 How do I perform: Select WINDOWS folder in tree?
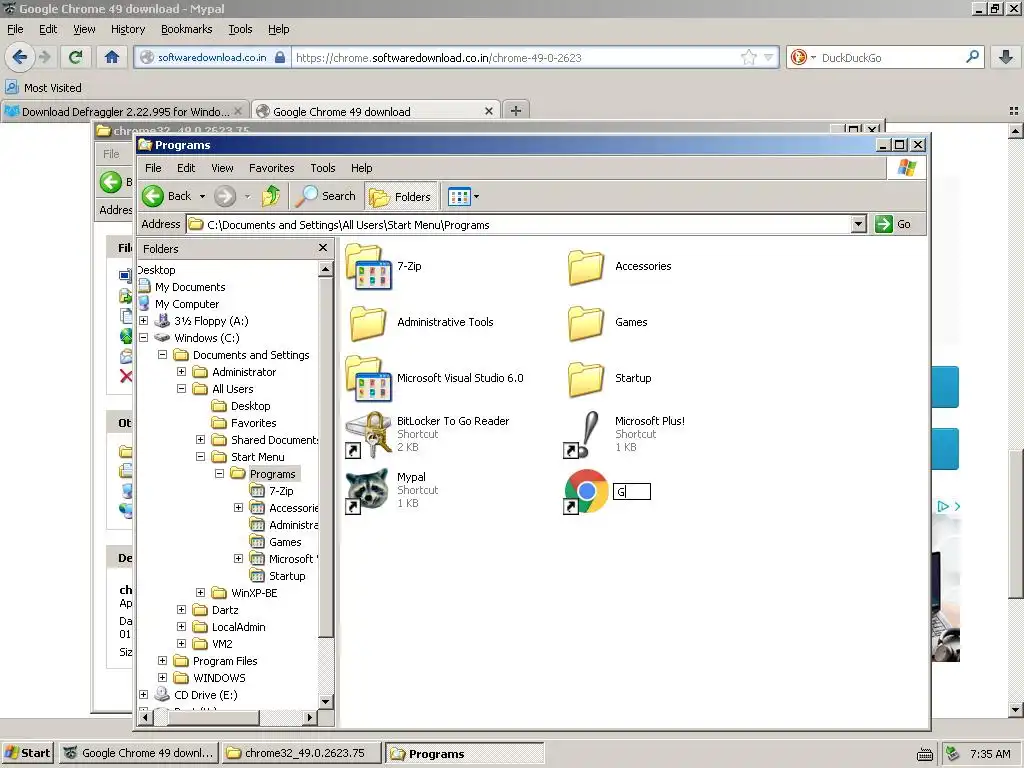(x=219, y=677)
